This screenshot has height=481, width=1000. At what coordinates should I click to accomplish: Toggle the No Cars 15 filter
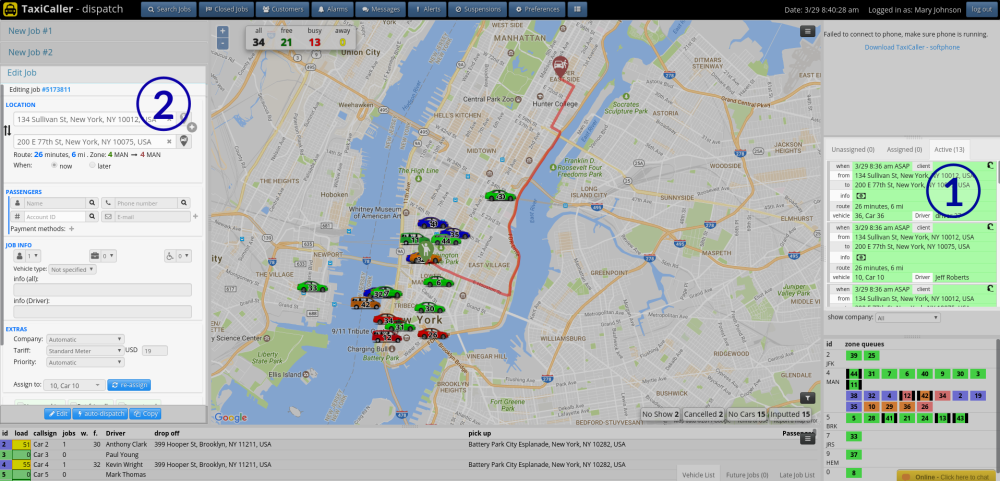coord(747,414)
